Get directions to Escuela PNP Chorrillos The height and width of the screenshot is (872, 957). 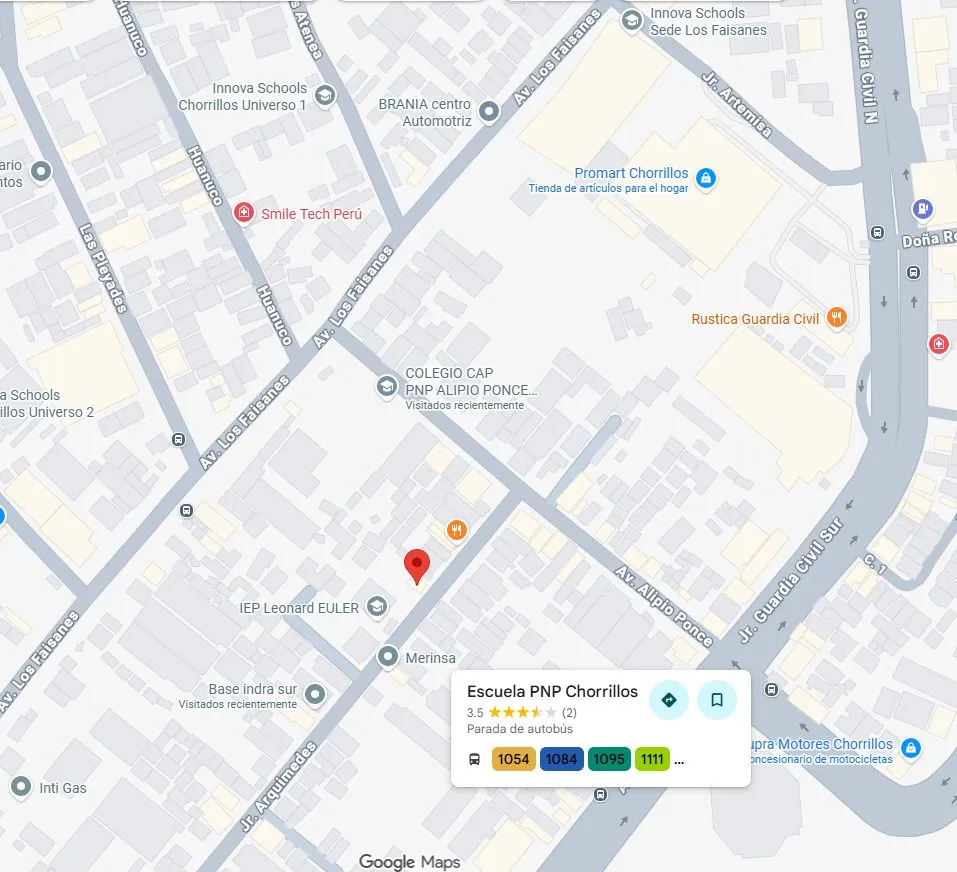pyautogui.click(x=669, y=700)
